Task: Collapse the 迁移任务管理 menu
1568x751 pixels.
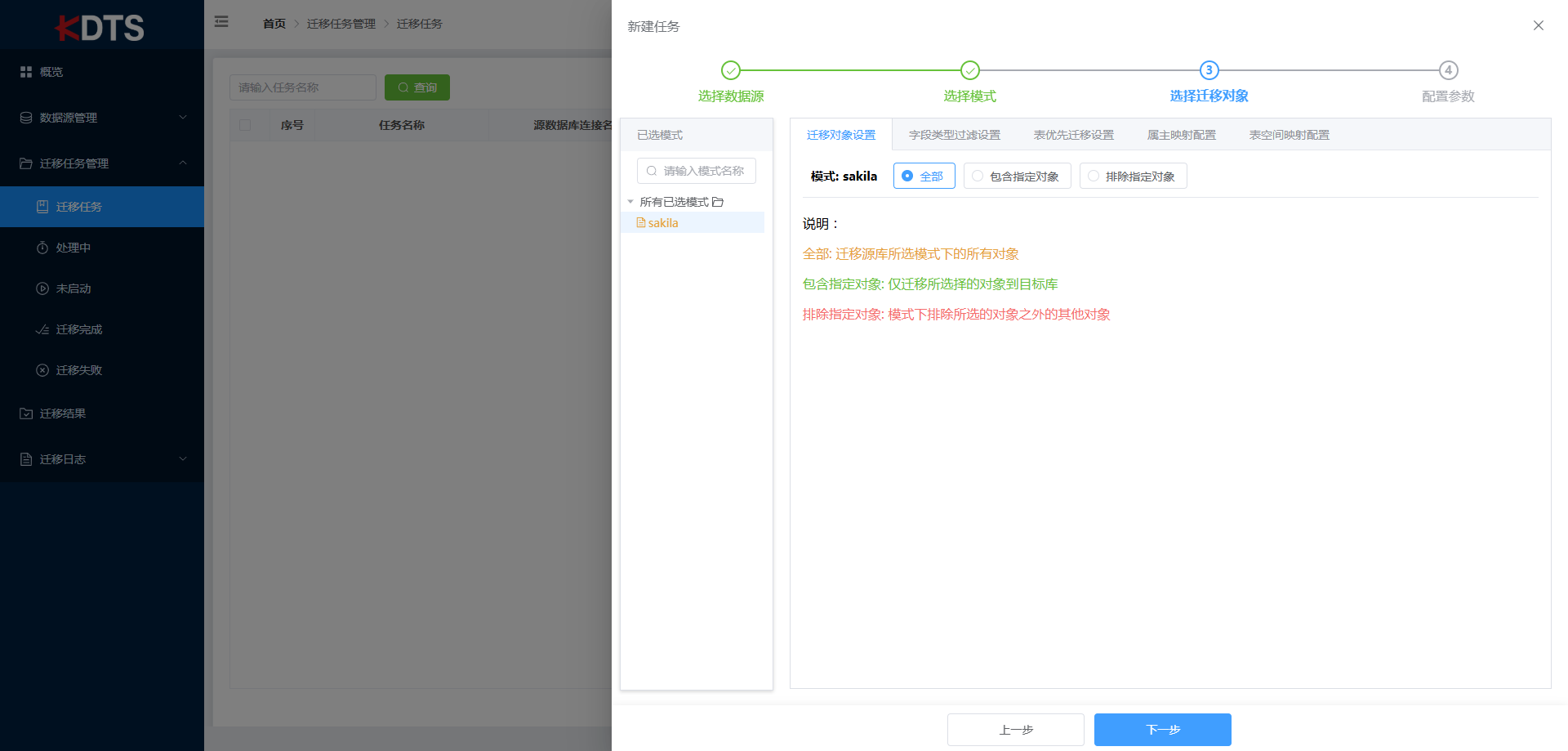Action: (102, 163)
